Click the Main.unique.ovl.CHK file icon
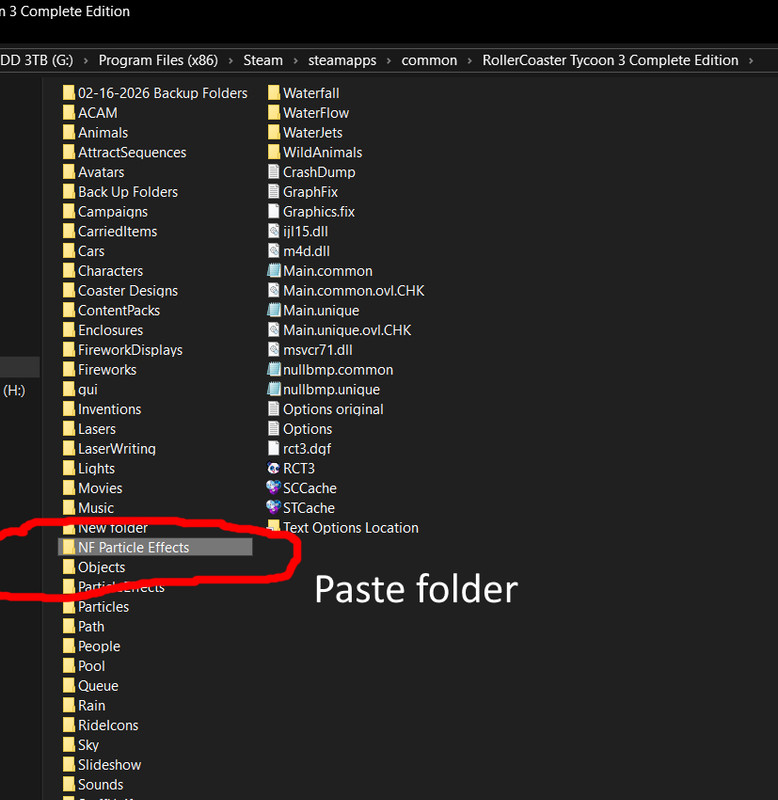The image size is (778, 800). click(274, 330)
